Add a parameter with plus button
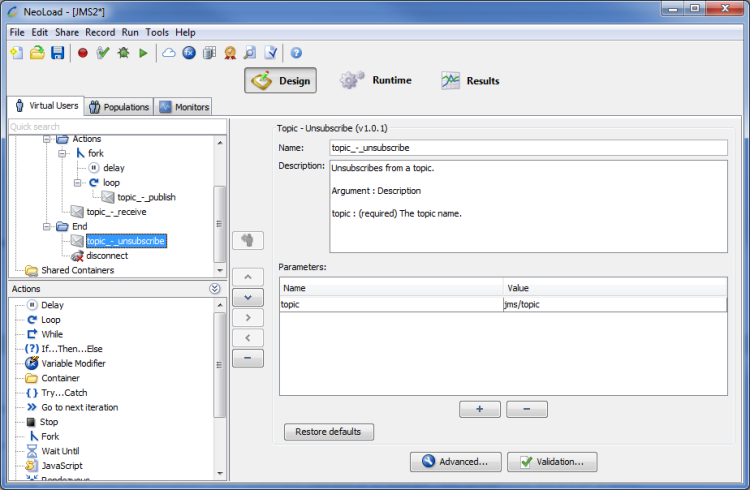Viewport: 750px width, 490px height. click(x=480, y=409)
